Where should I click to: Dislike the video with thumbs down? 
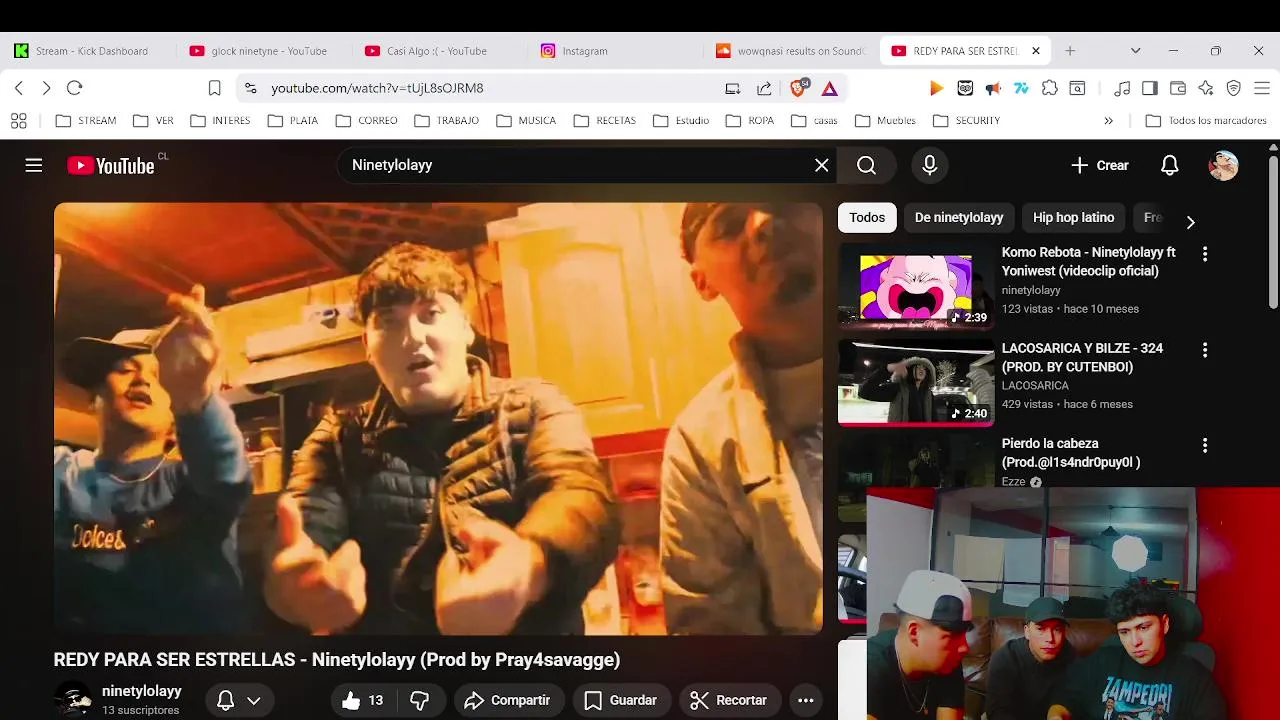coord(420,700)
